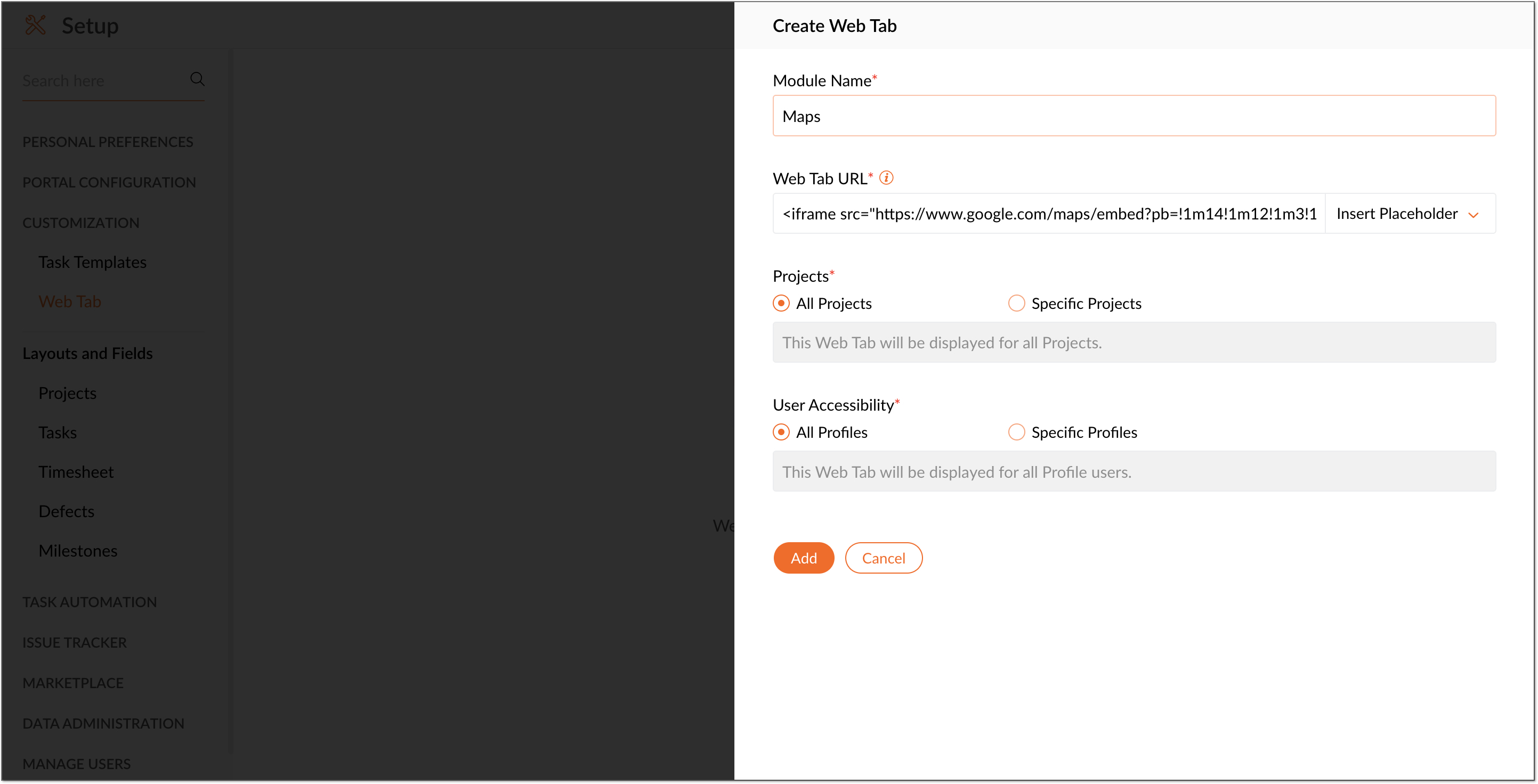Select the Specific Projects radio button

pos(1016,303)
